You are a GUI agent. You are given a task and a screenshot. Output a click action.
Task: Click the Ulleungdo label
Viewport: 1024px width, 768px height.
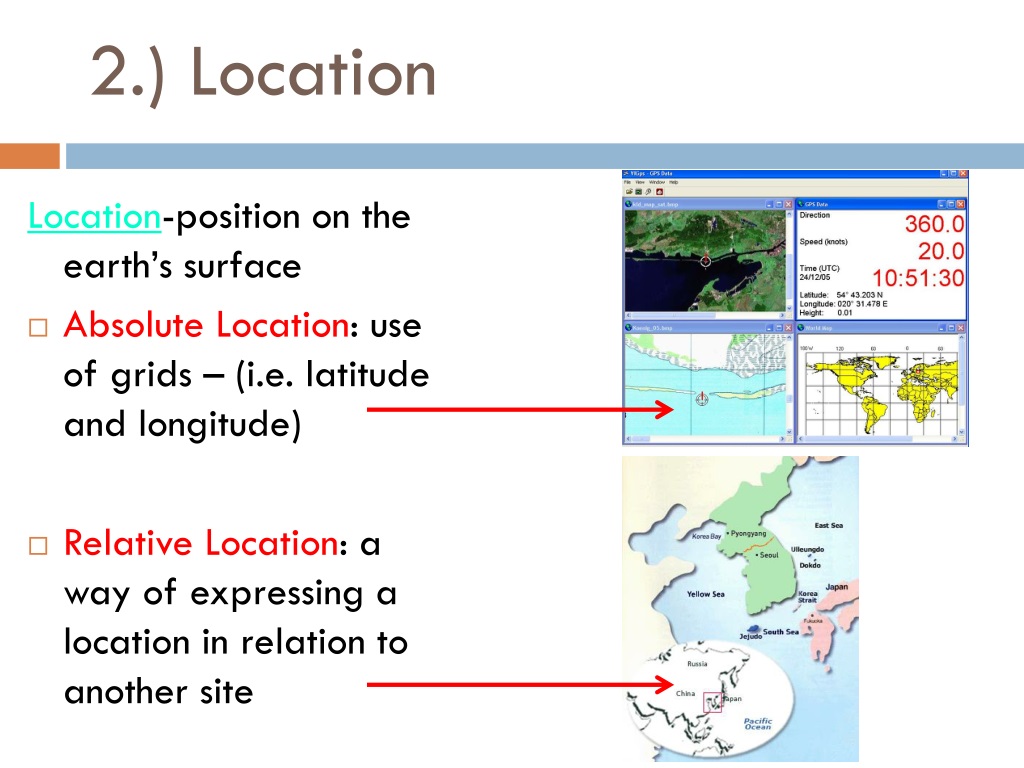[x=808, y=550]
